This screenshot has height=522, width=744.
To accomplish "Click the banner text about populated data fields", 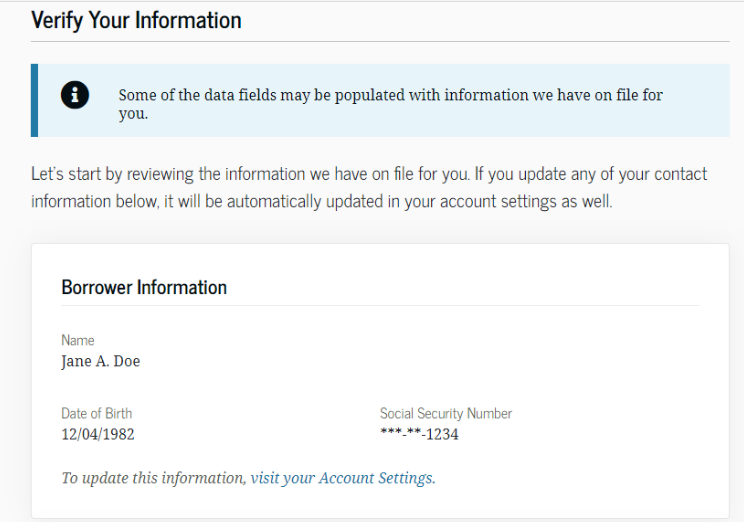I will click(x=390, y=95).
